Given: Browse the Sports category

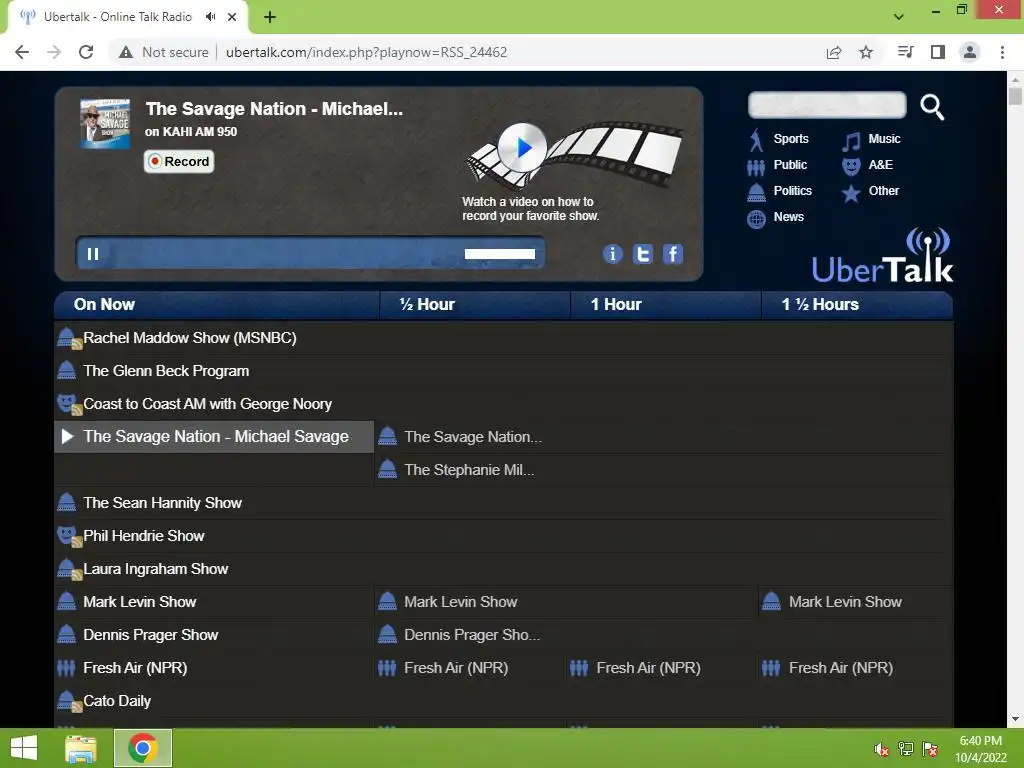Looking at the screenshot, I should [x=791, y=138].
